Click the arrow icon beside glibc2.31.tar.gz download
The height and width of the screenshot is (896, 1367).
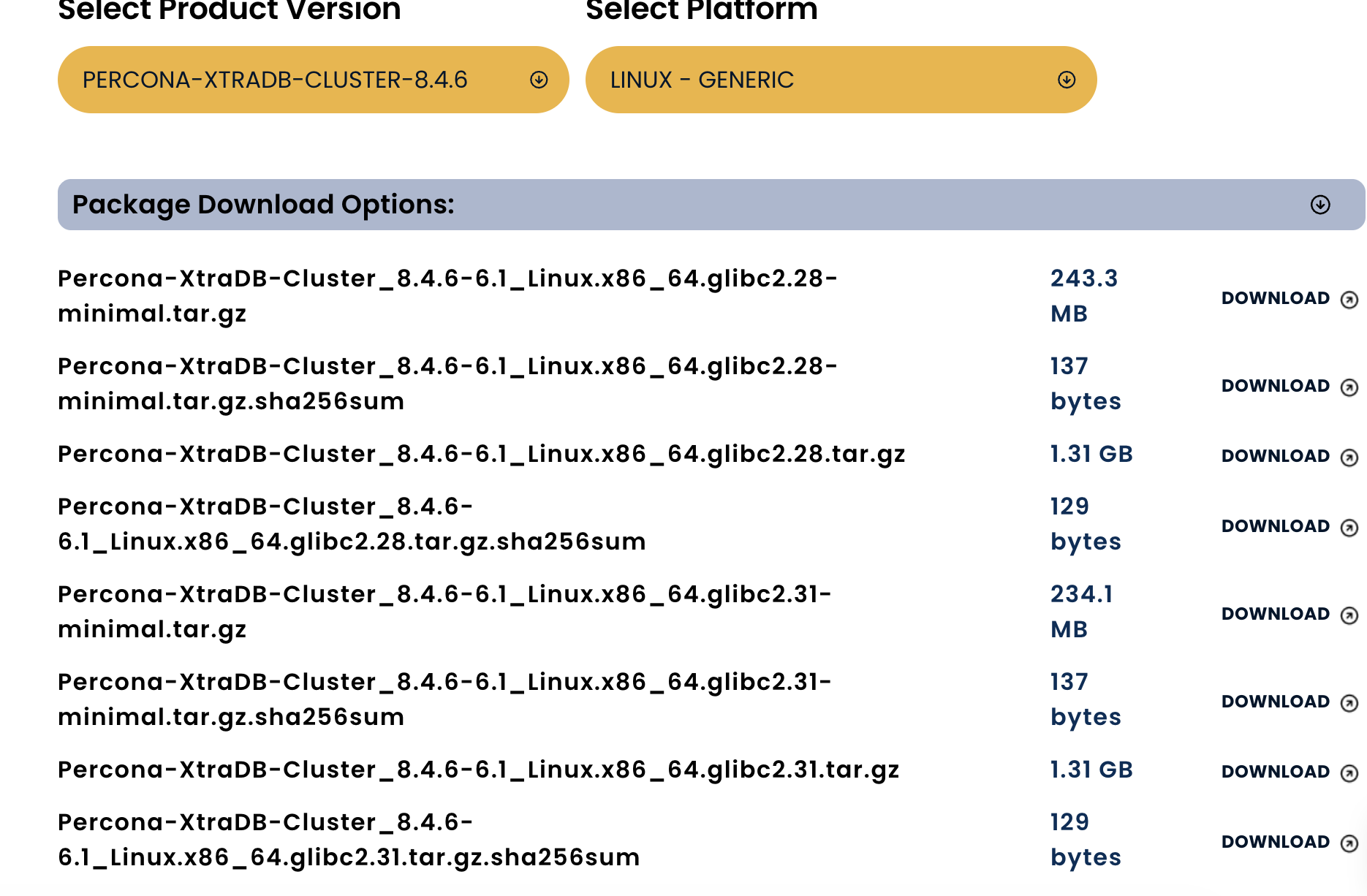click(x=1349, y=773)
